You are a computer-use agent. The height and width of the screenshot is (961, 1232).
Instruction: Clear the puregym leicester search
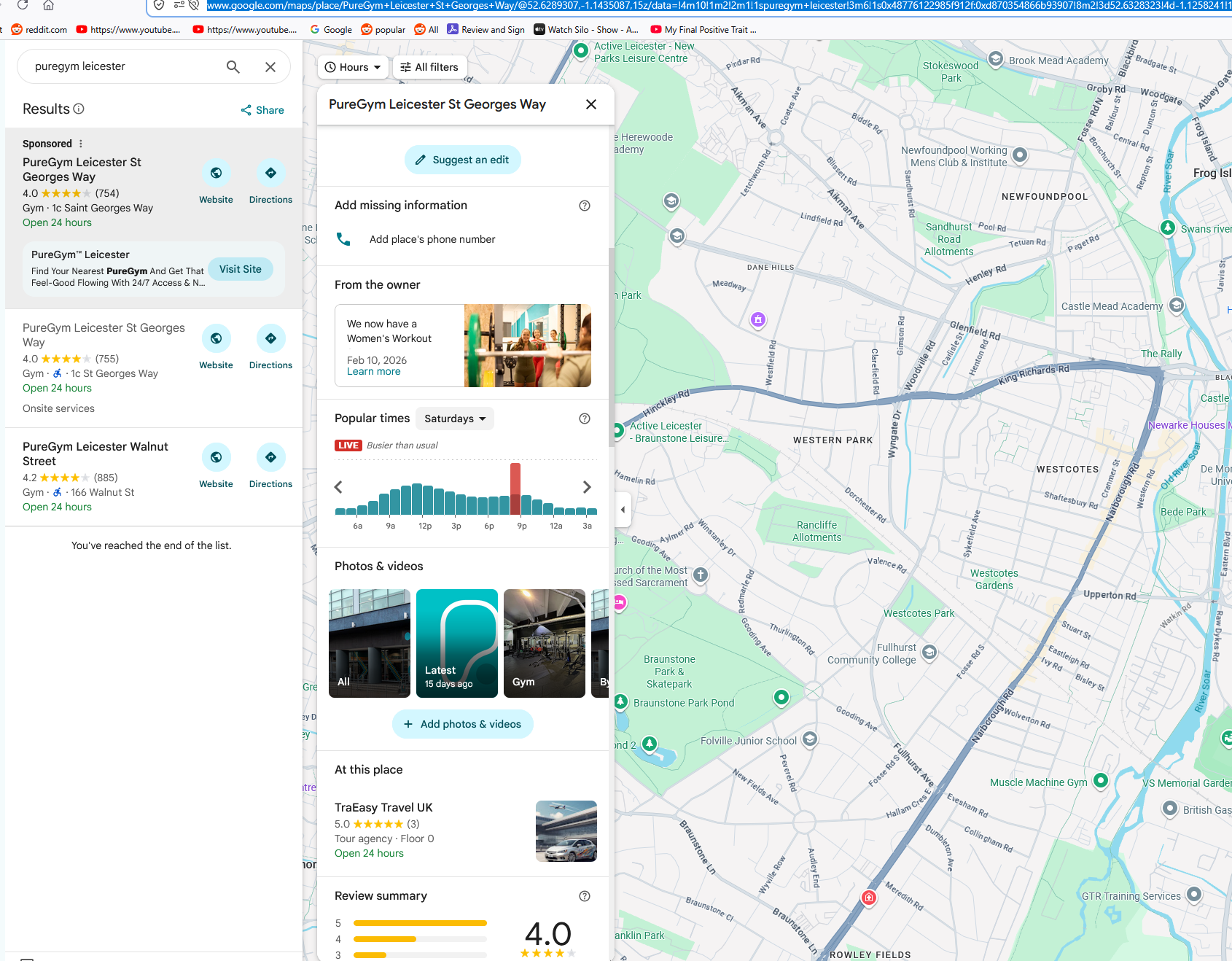coord(270,67)
